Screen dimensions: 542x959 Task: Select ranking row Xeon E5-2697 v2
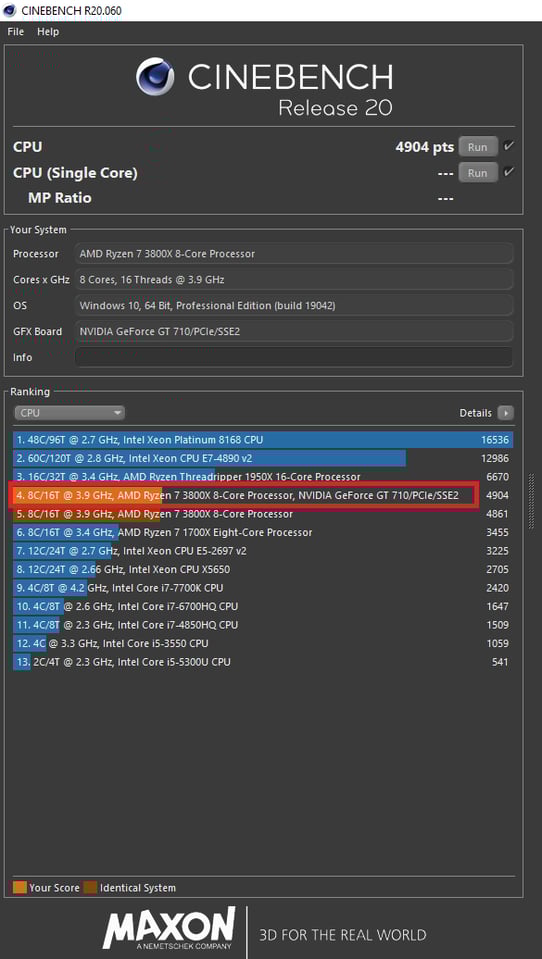coord(263,551)
